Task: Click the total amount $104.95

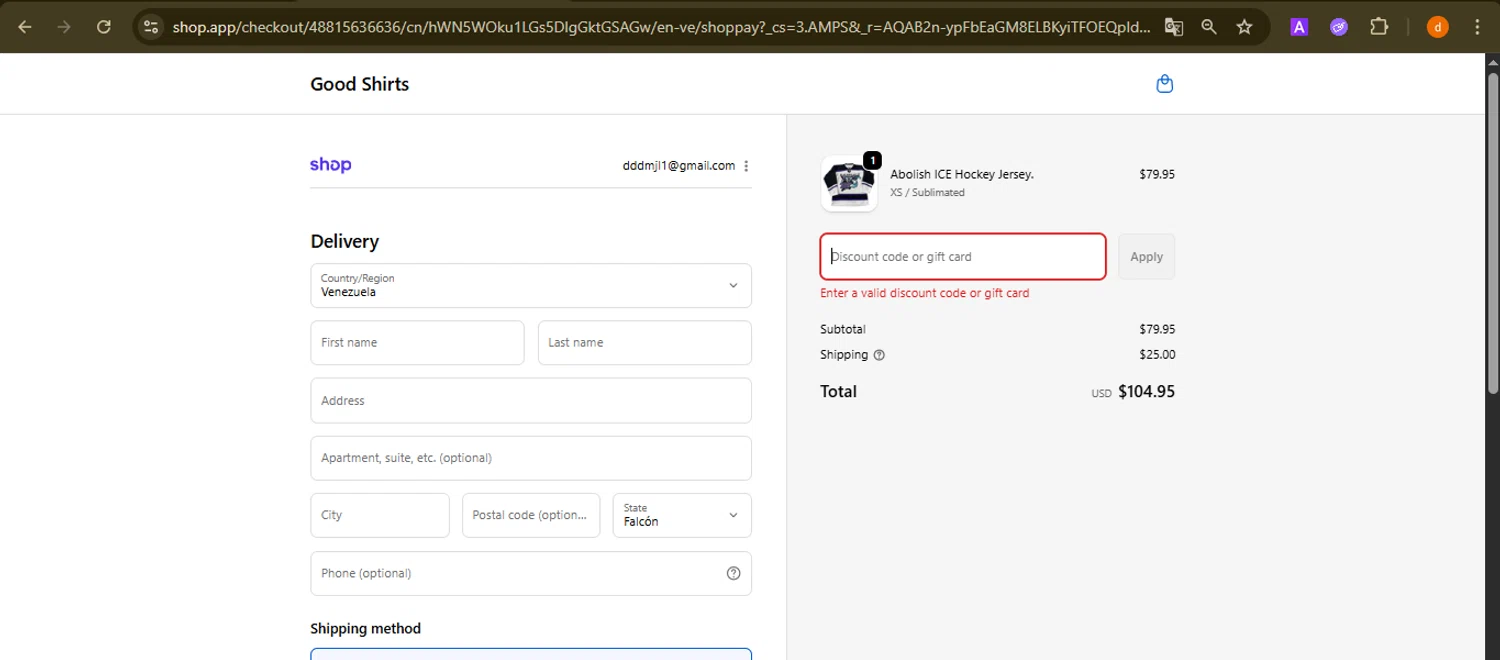Action: point(1146,392)
